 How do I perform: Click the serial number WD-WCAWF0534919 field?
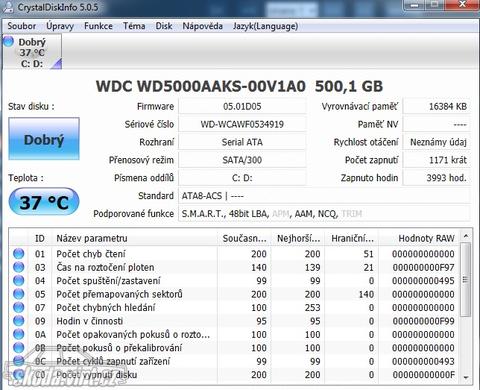242,124
